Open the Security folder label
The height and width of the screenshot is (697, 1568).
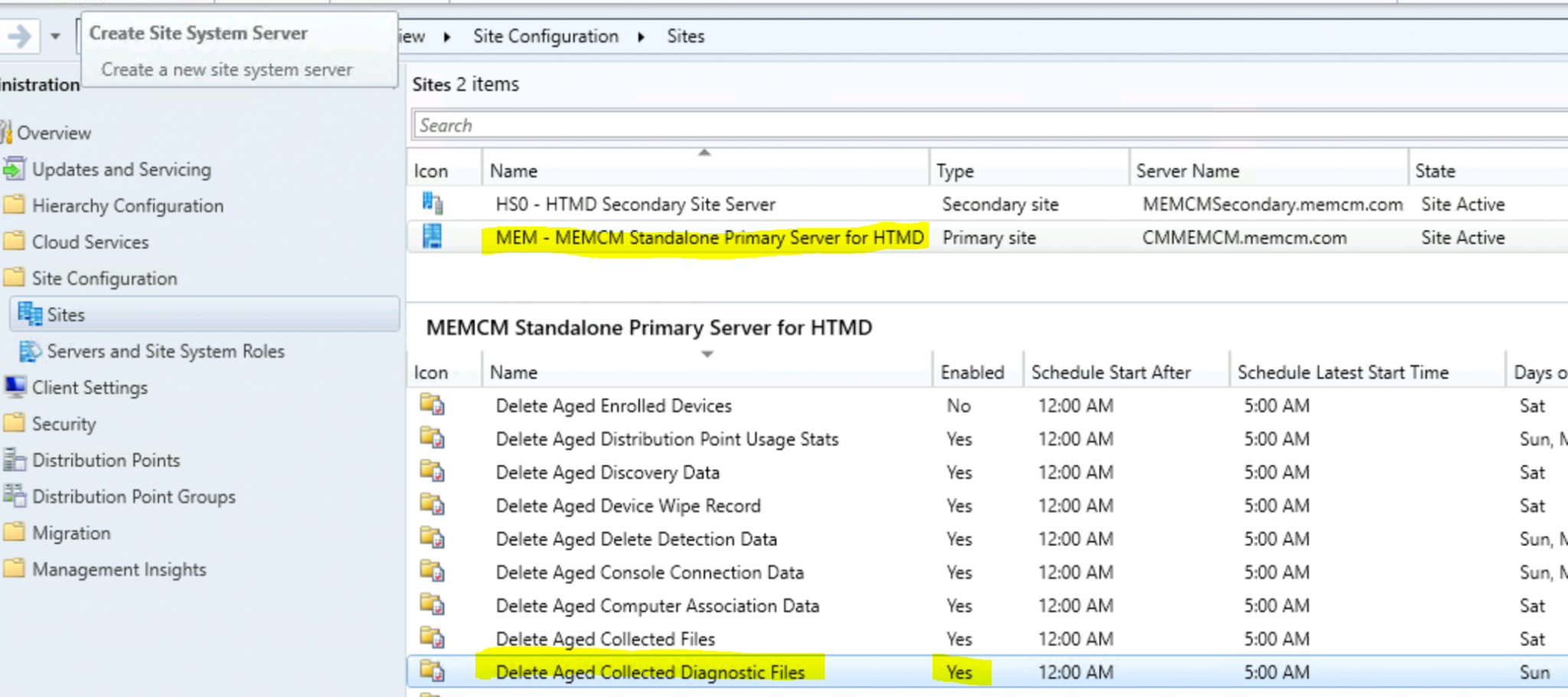point(64,424)
